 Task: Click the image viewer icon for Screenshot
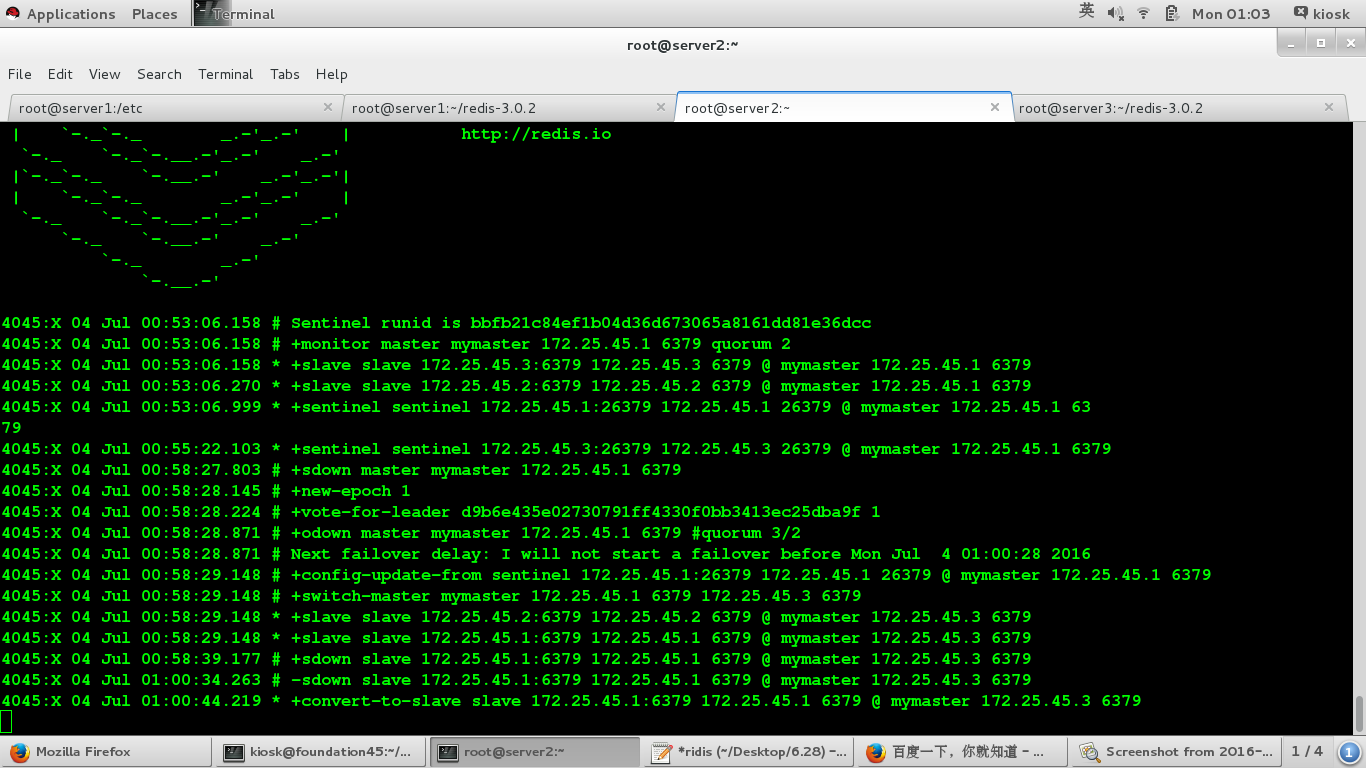pos(1088,752)
